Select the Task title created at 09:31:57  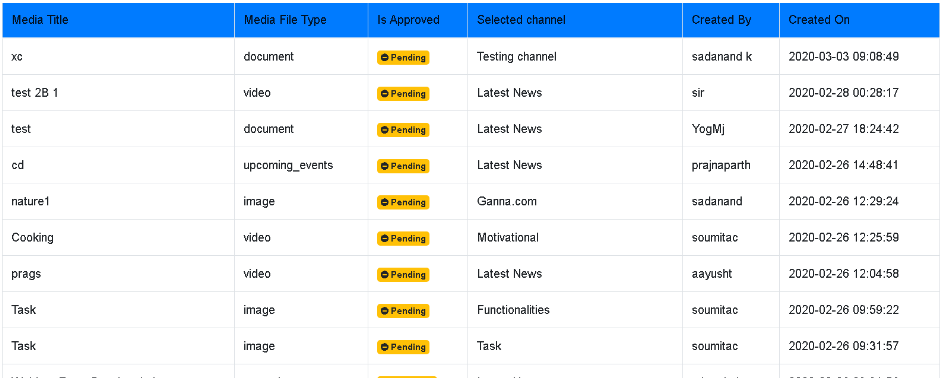tap(23, 346)
